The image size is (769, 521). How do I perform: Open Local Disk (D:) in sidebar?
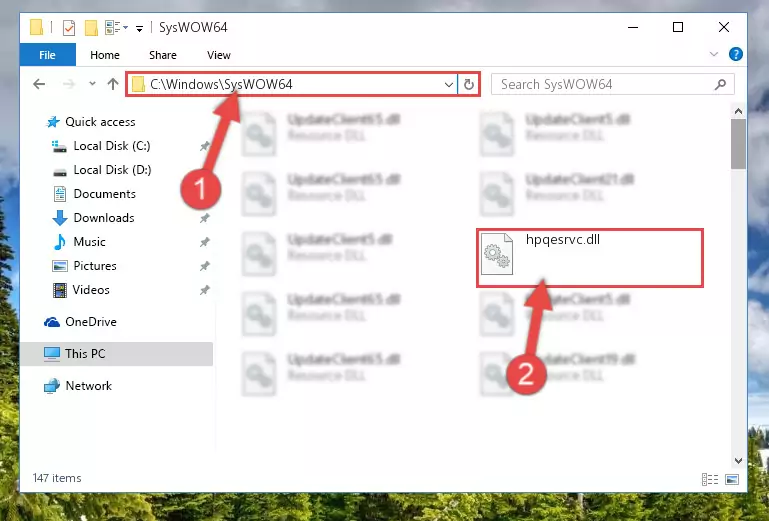point(112,170)
